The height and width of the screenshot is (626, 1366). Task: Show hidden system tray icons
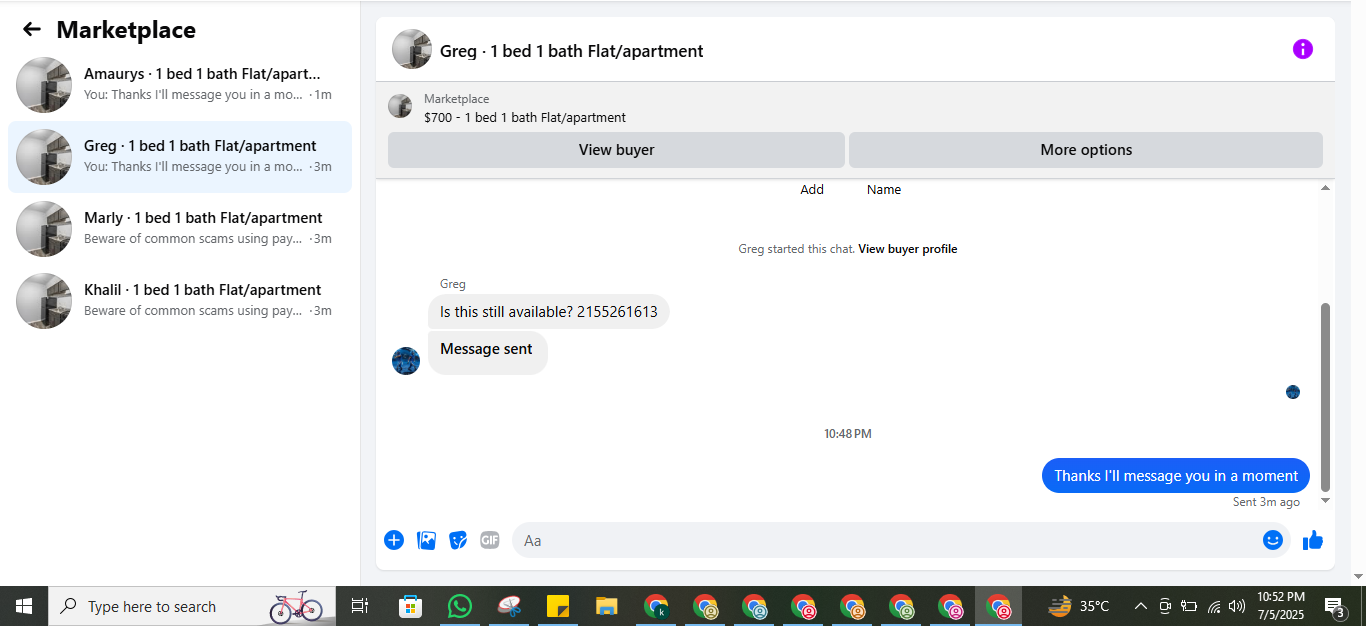(x=1140, y=606)
